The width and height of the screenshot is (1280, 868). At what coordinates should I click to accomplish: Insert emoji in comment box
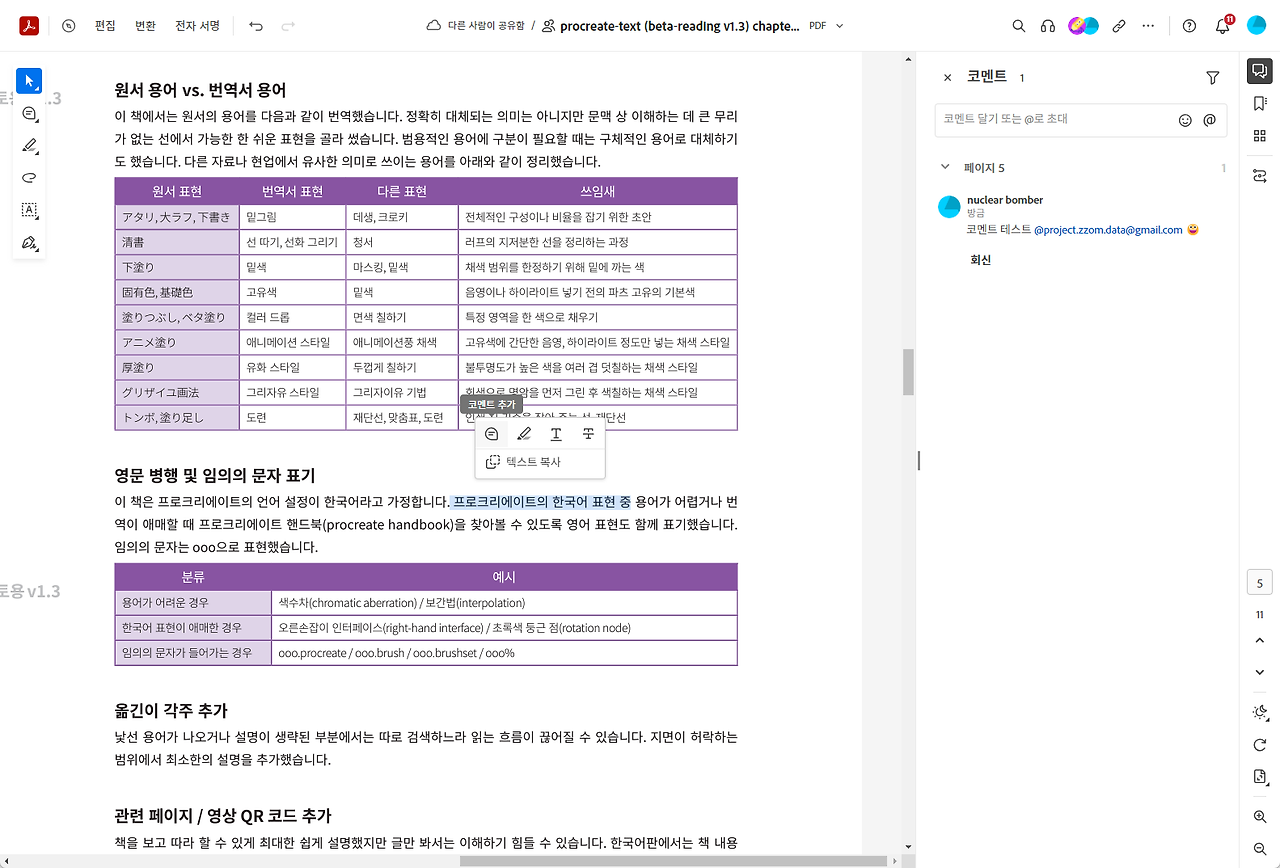[1185, 120]
